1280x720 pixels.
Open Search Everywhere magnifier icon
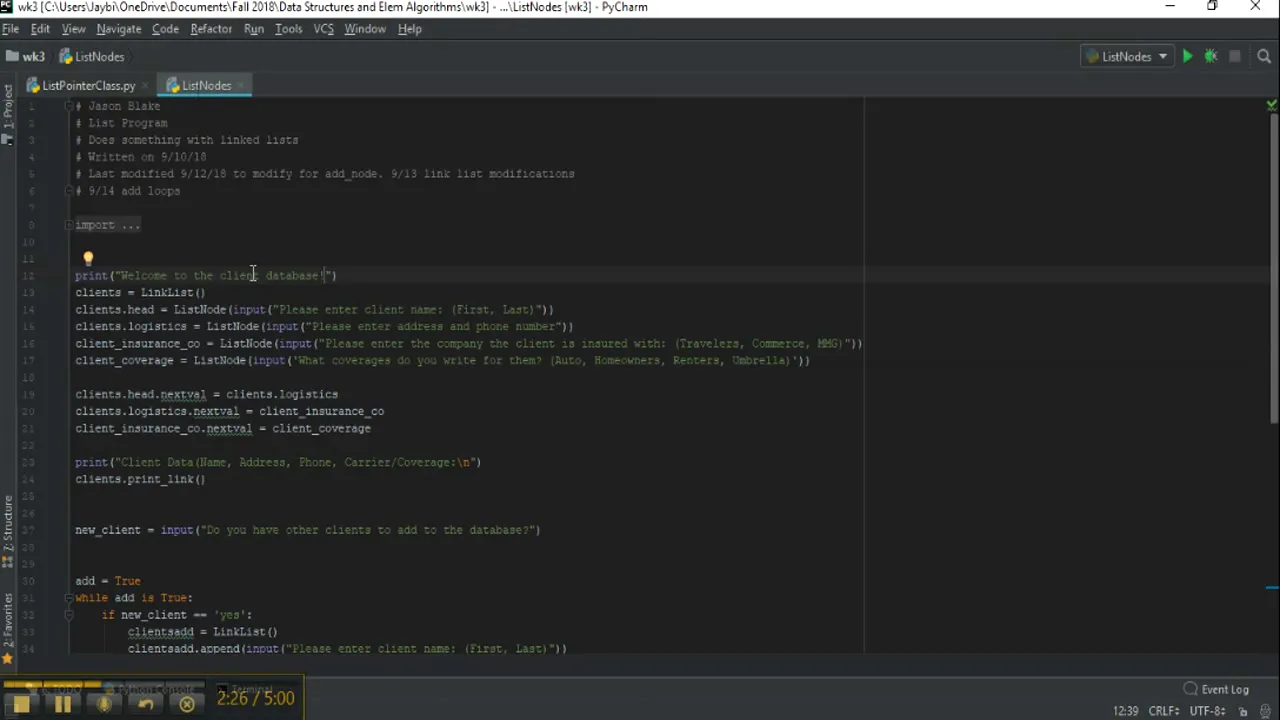click(x=1265, y=57)
